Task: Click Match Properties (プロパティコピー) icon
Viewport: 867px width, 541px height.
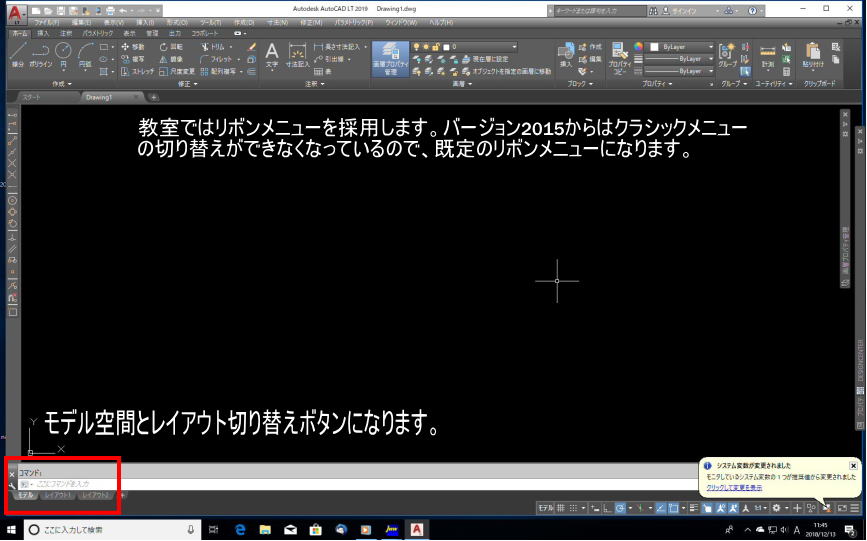Action: coord(619,59)
